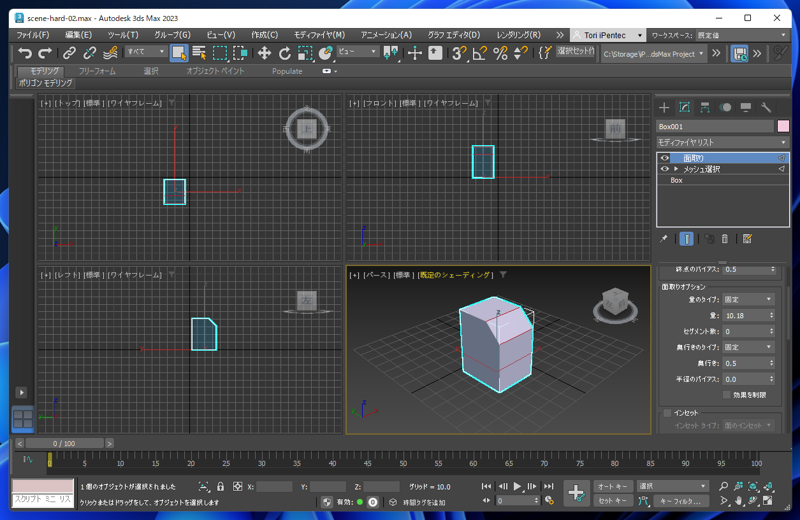Toggle Spinner Snap button
The width and height of the screenshot is (800, 520).
point(520,53)
